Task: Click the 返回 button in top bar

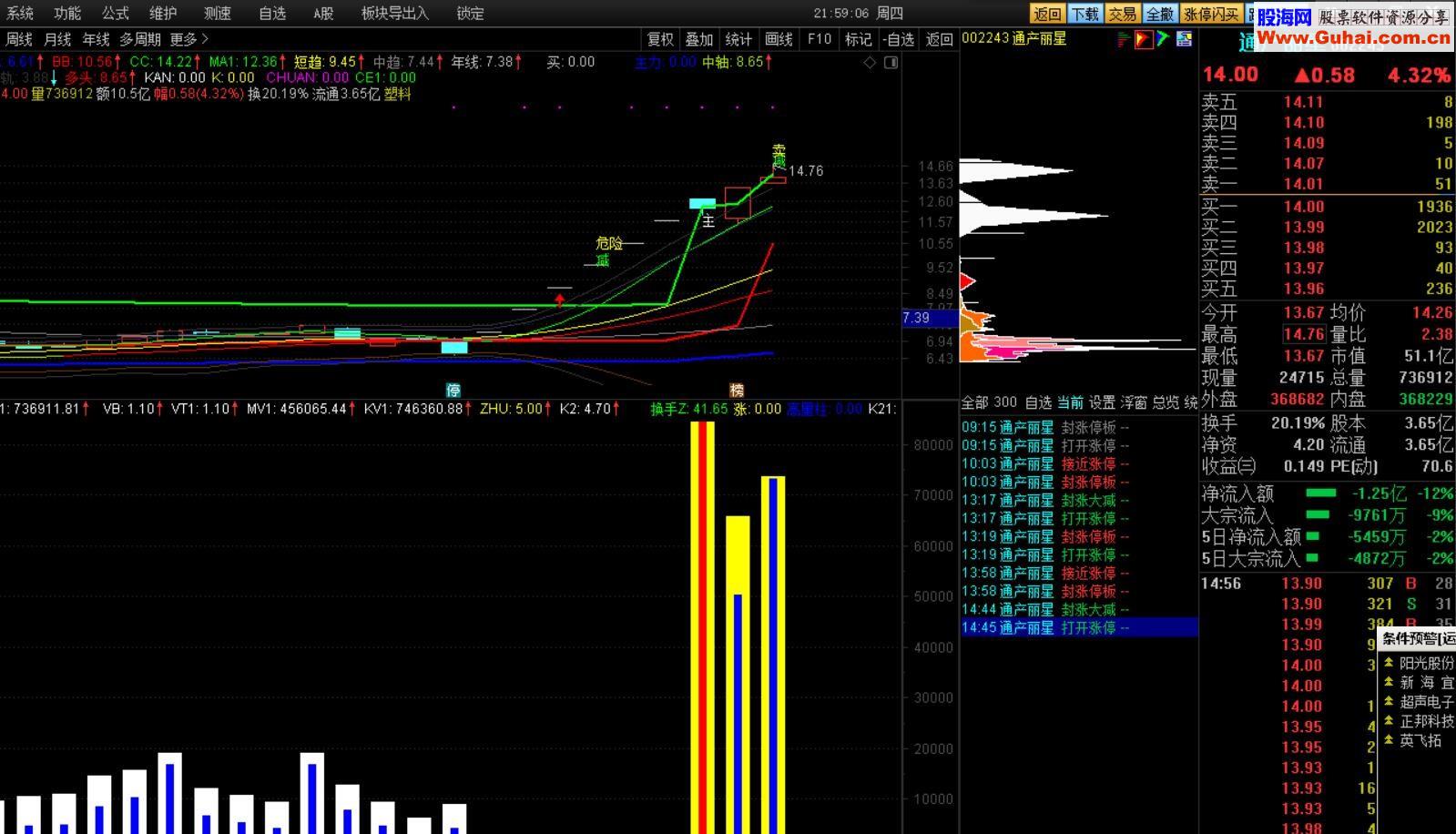Action: pos(1046,14)
